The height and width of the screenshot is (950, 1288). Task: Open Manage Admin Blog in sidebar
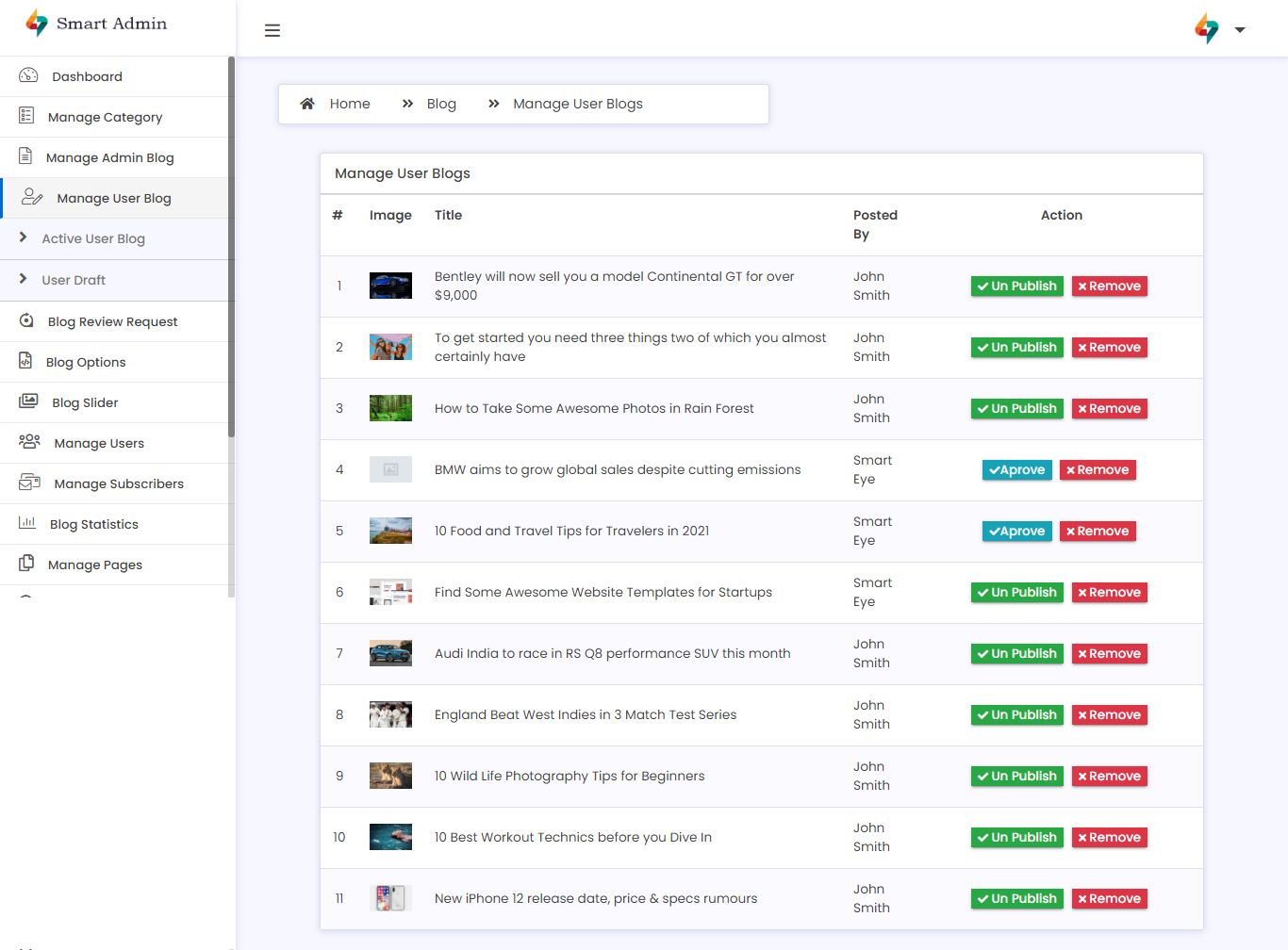pyautogui.click(x=109, y=157)
